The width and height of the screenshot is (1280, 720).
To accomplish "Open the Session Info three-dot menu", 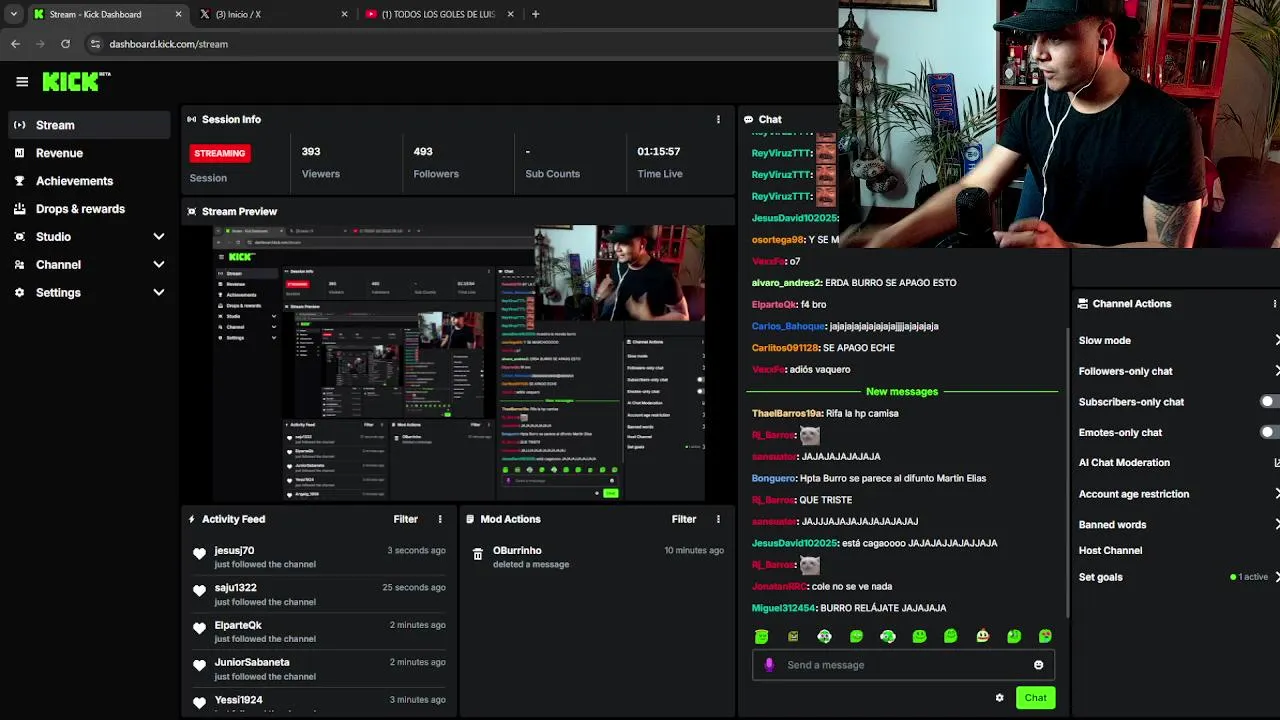I will (x=718, y=119).
